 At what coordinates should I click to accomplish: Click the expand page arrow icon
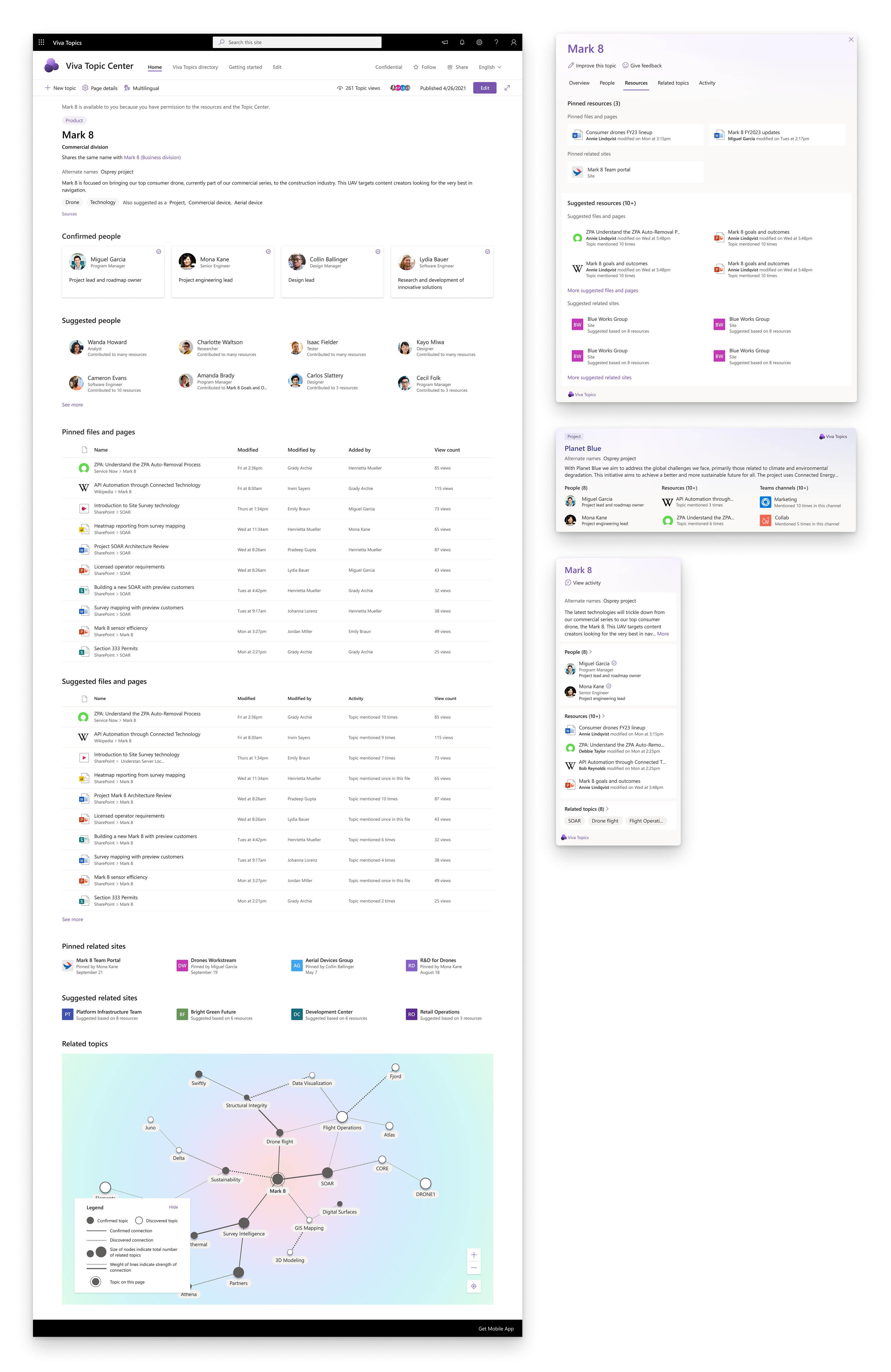tap(507, 88)
